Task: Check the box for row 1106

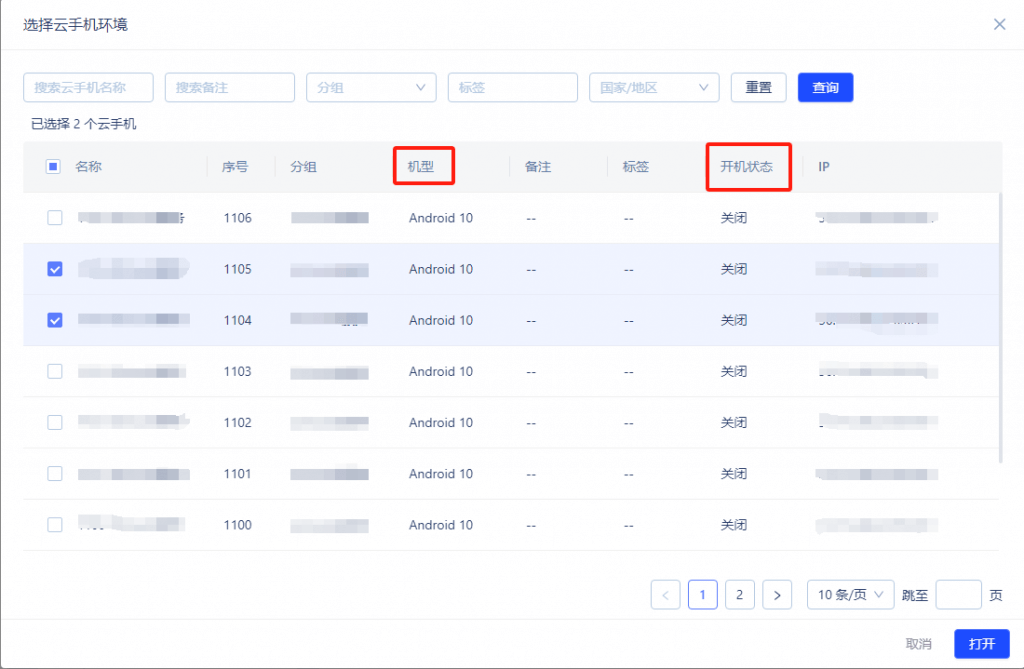Action: (55, 218)
